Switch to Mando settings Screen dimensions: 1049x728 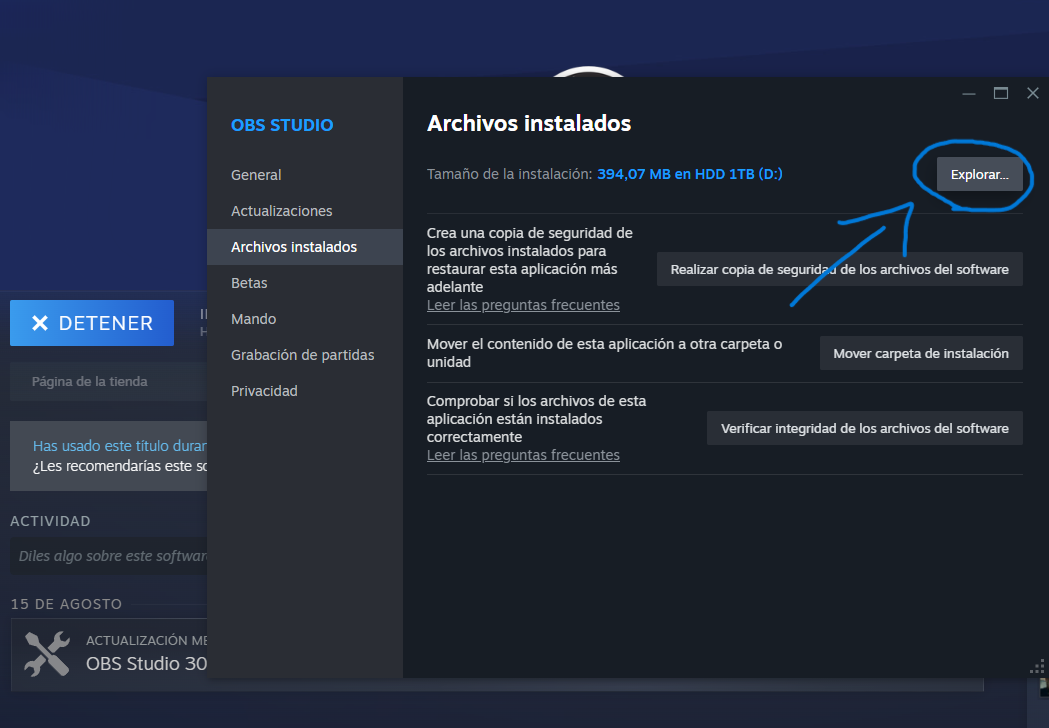click(x=254, y=319)
